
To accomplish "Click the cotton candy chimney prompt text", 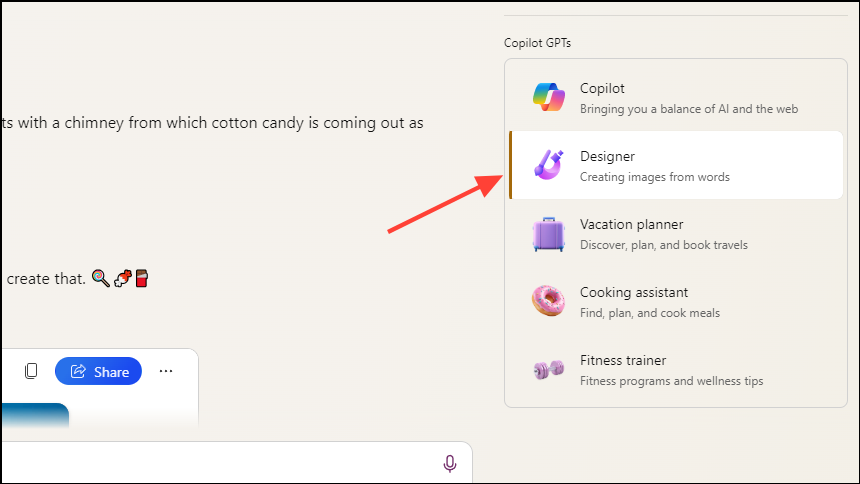I will (213, 123).
